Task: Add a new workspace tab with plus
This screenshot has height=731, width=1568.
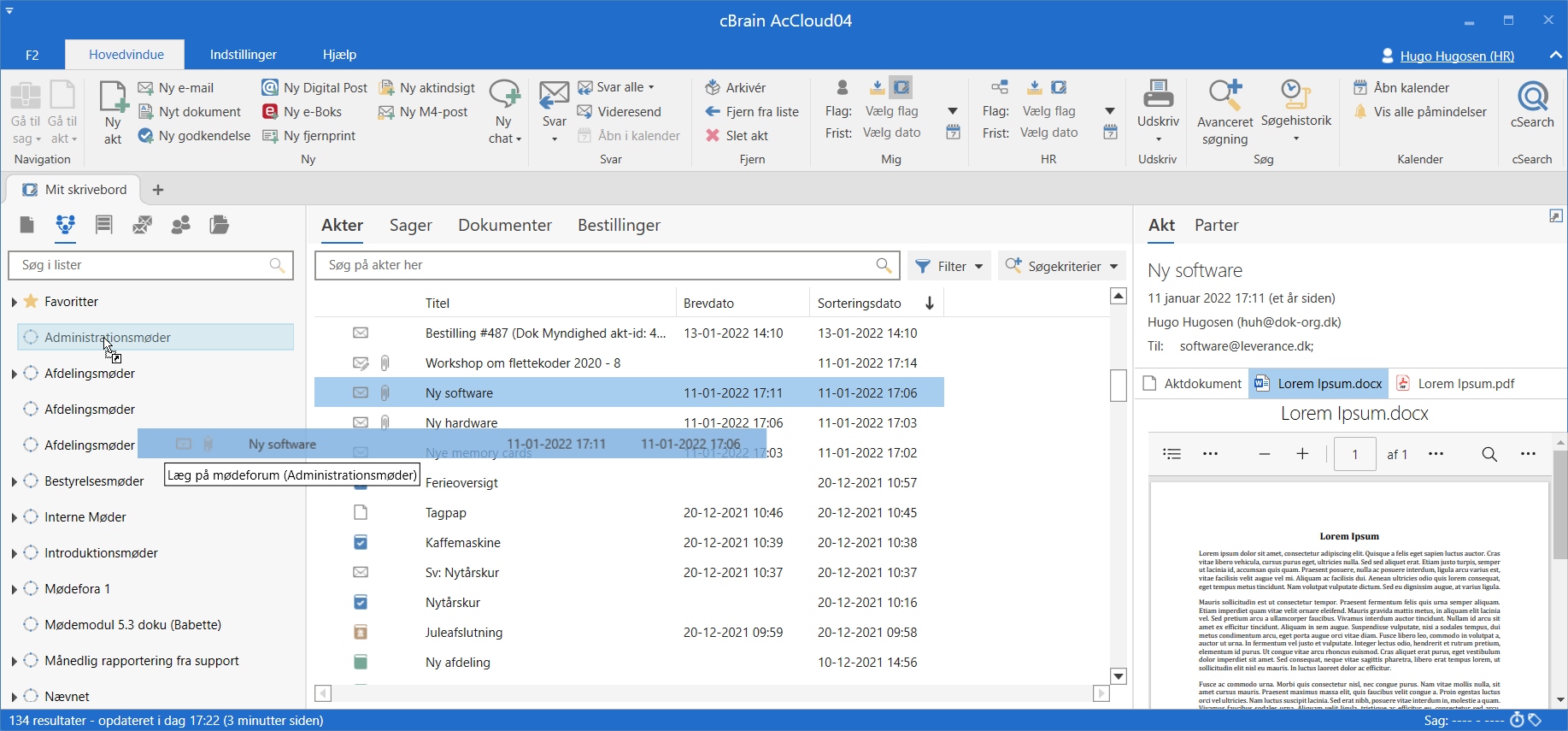Action: pyautogui.click(x=158, y=190)
